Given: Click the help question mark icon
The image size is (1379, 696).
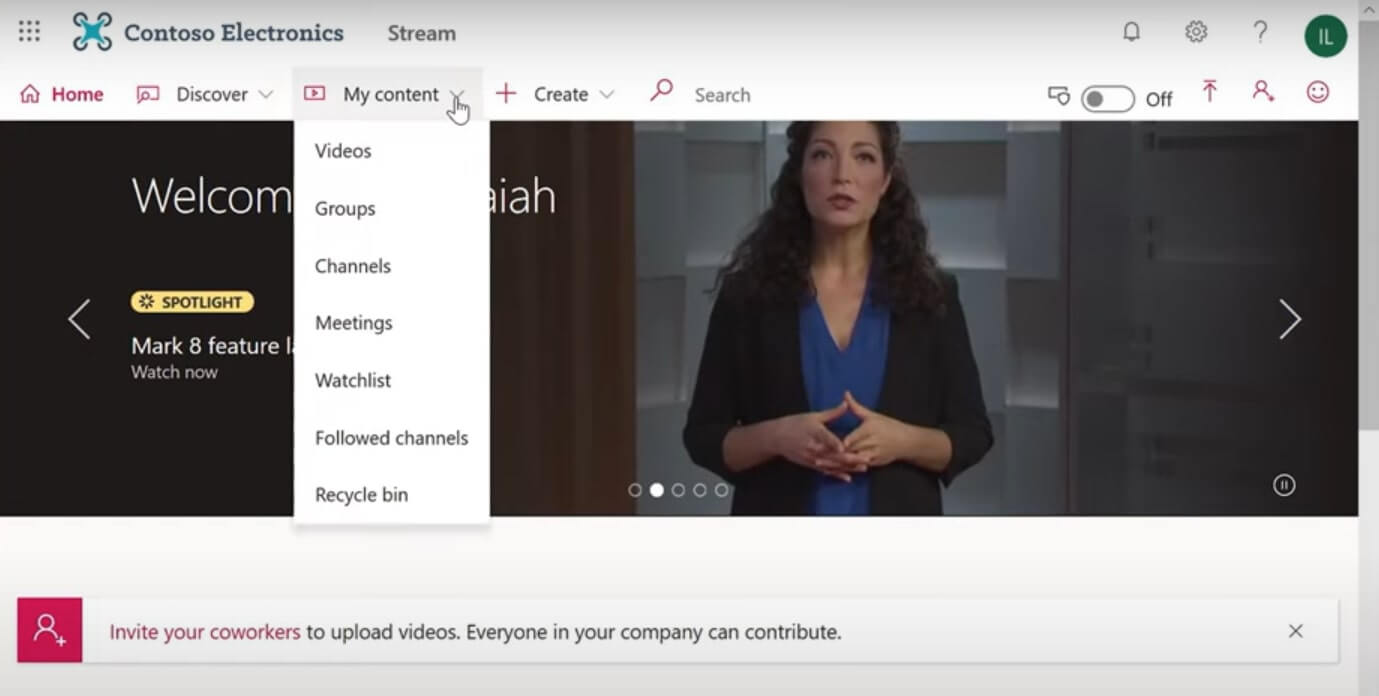Looking at the screenshot, I should 1260,32.
